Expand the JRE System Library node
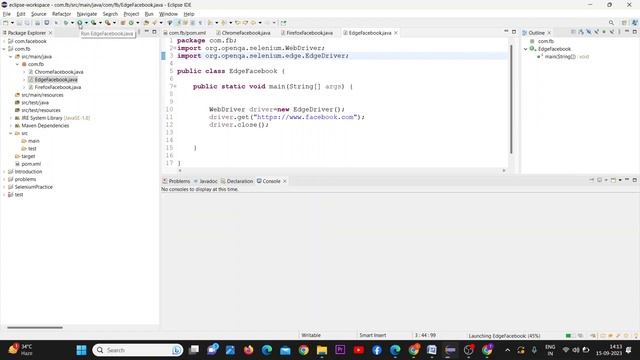640x360 pixels. (x=11, y=118)
